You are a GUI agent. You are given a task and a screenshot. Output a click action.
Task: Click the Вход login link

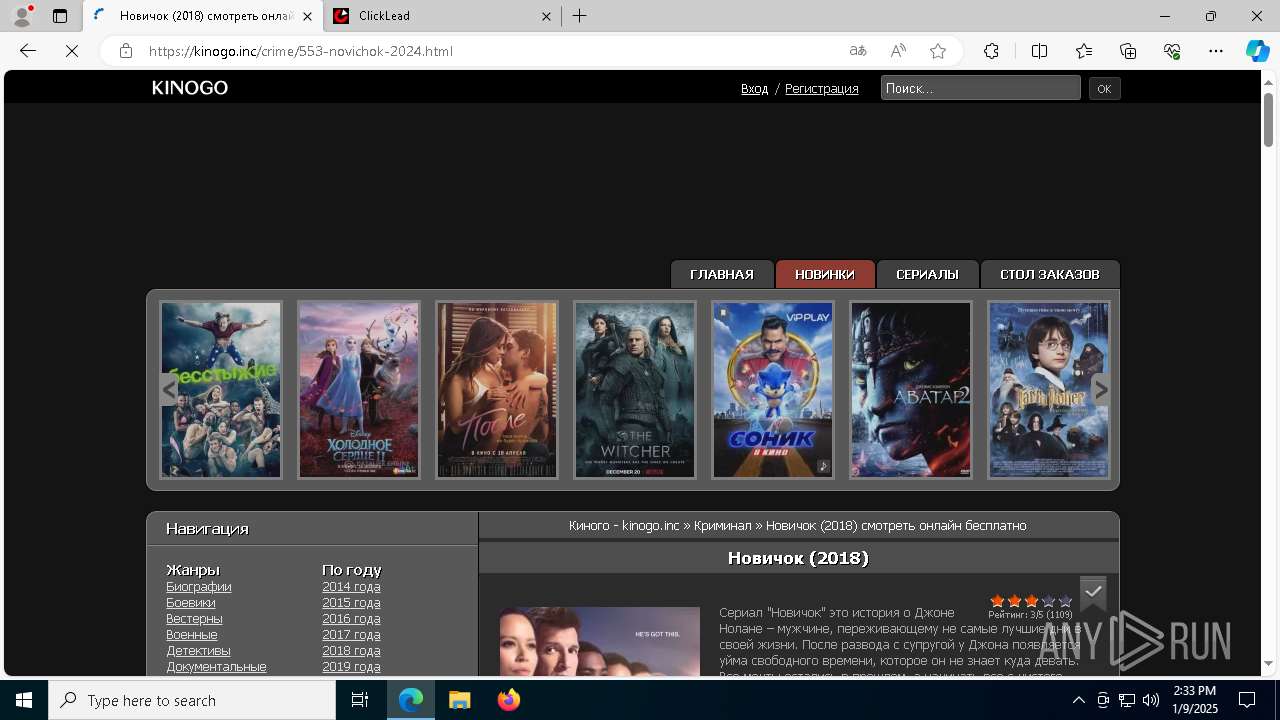(x=754, y=89)
